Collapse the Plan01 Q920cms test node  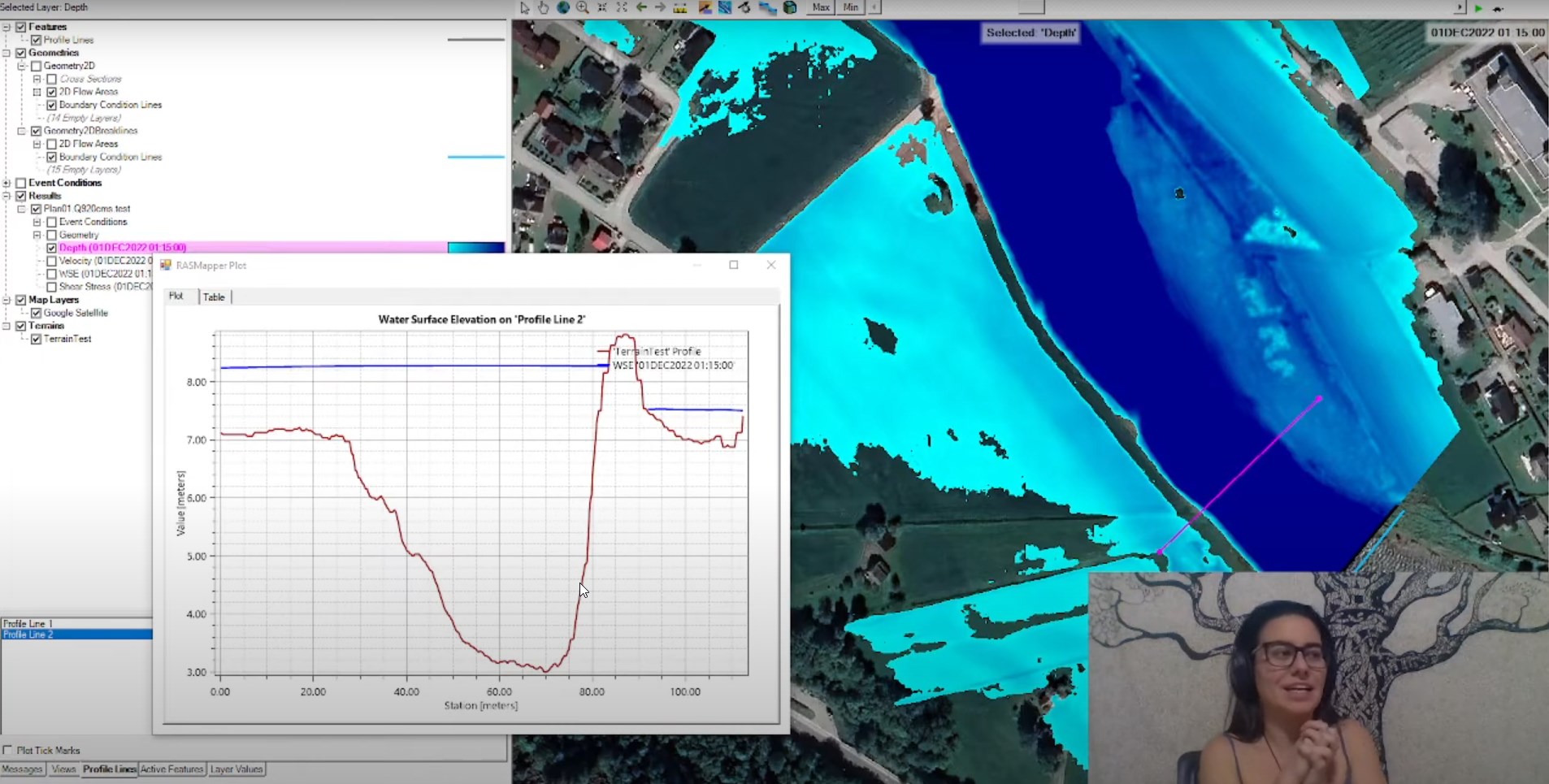[x=22, y=209]
